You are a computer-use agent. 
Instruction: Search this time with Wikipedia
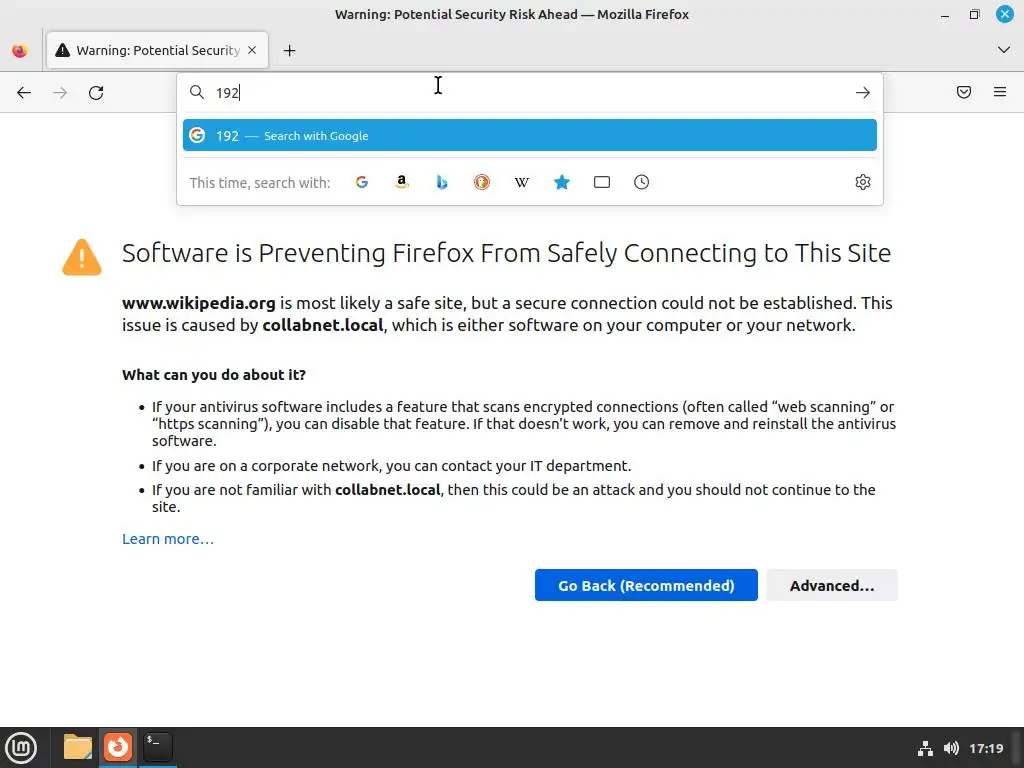(522, 182)
